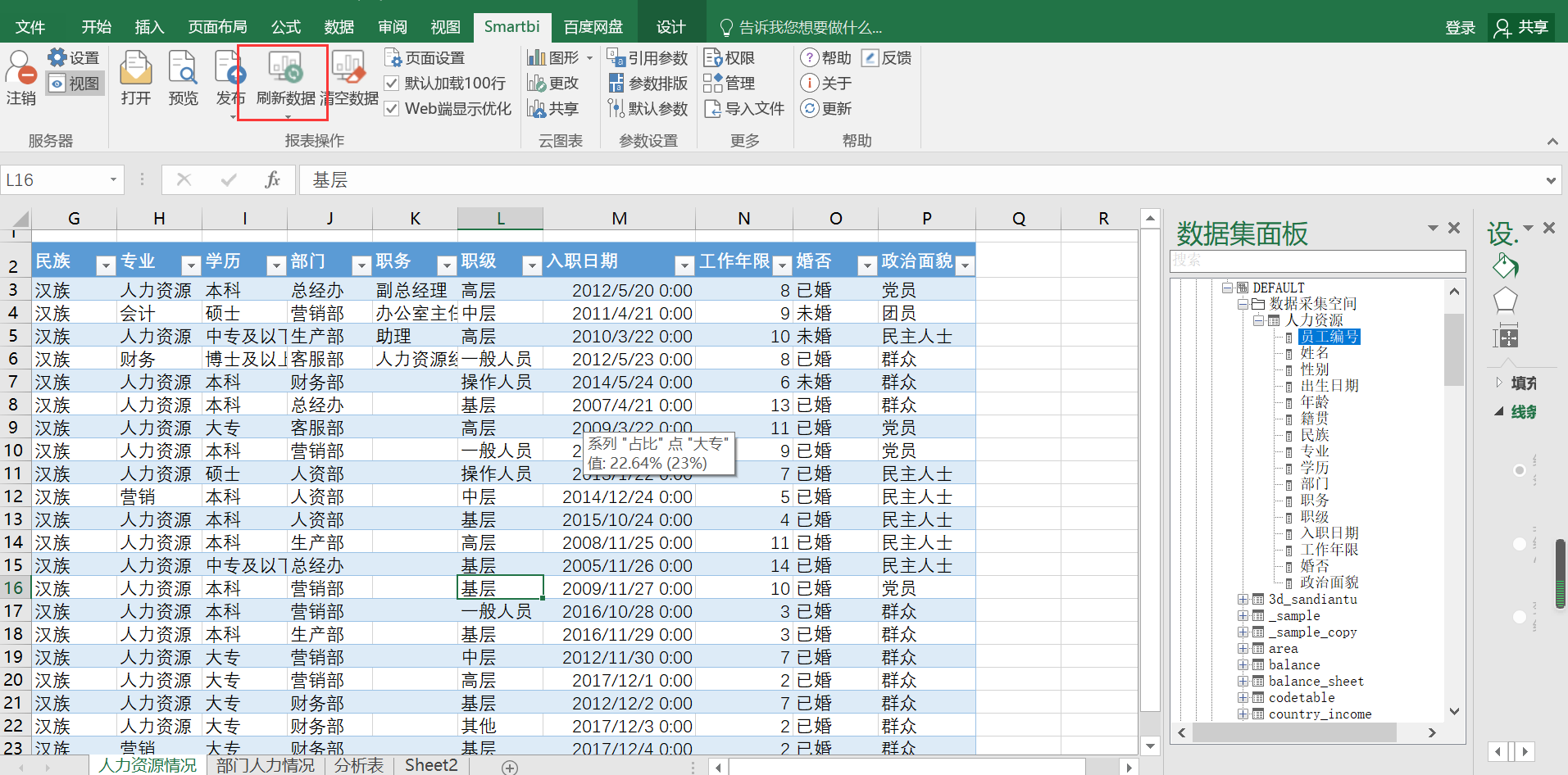Viewport: 1568px width, 775px height.
Task: Open 页面设置 page setup
Action: 425,58
